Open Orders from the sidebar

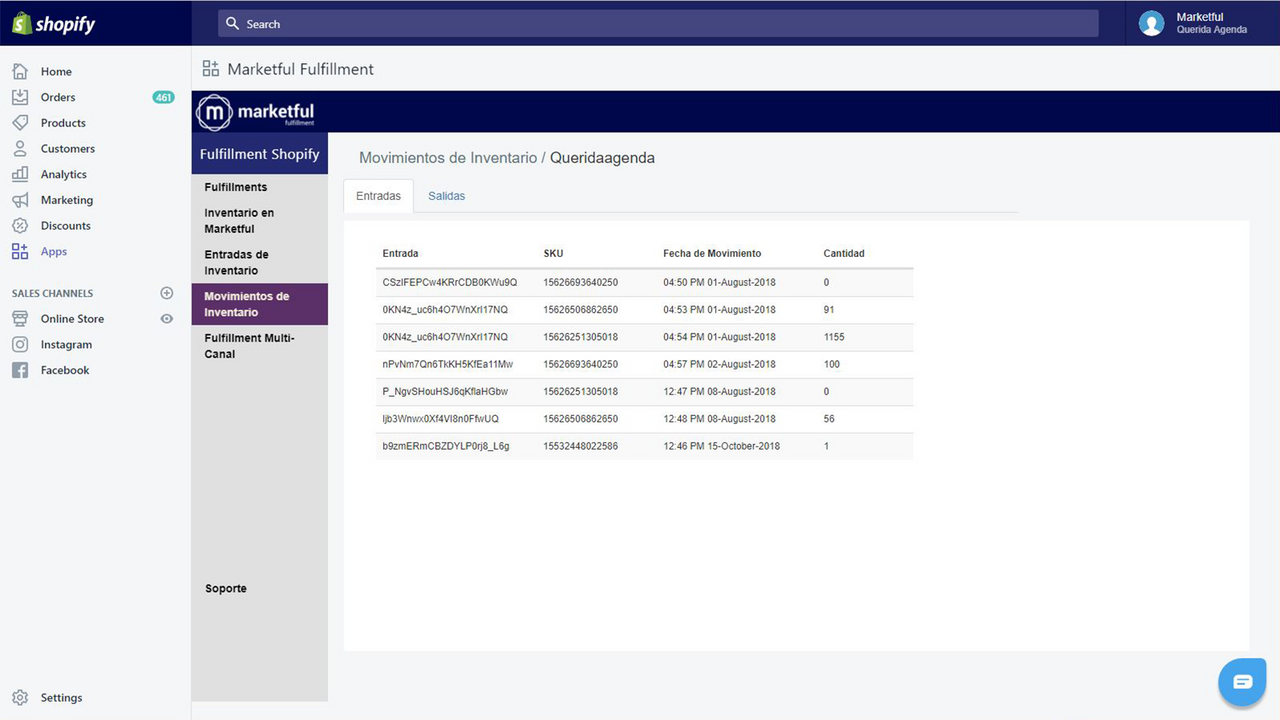point(57,97)
